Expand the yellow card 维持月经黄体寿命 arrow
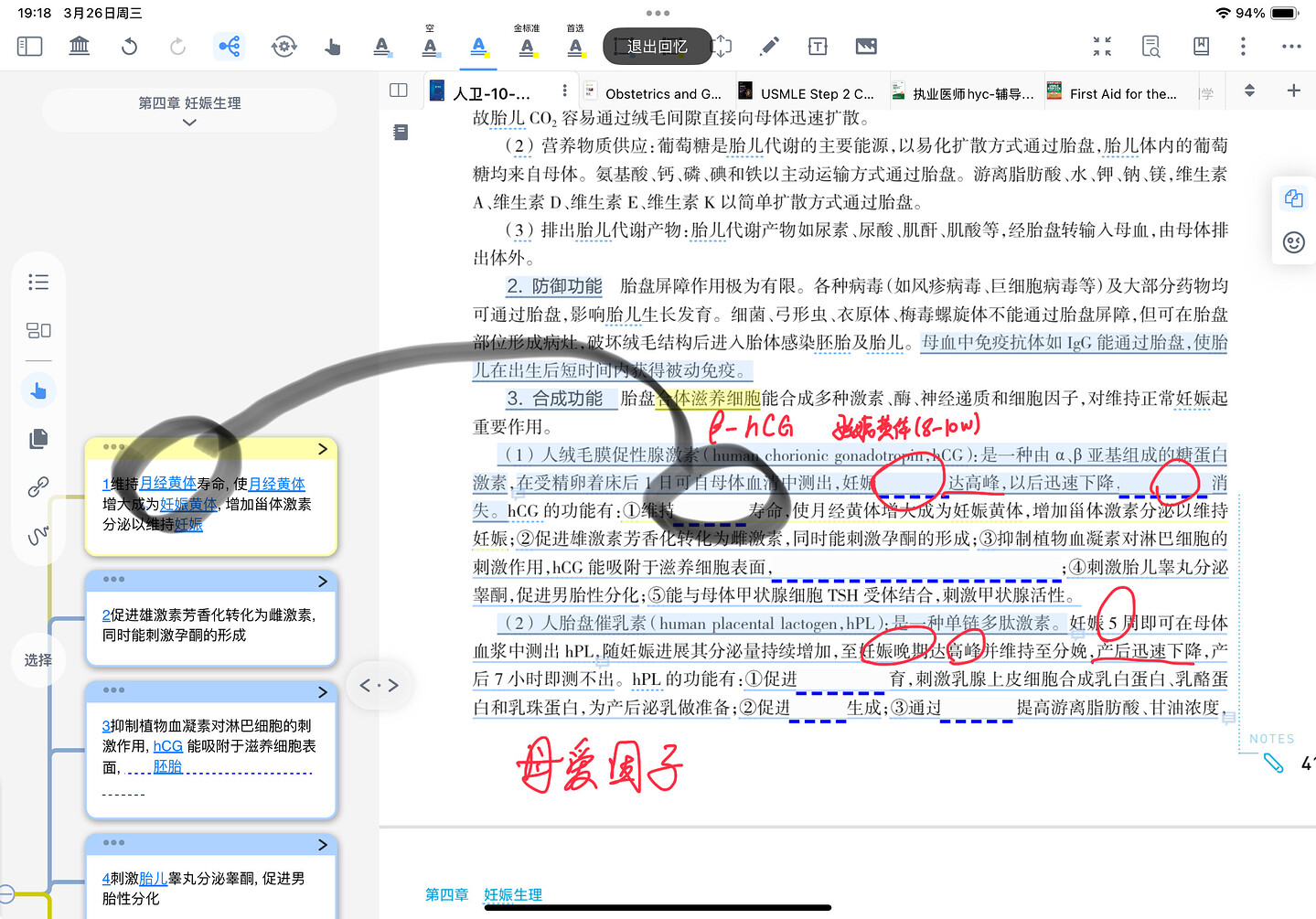 click(322, 449)
